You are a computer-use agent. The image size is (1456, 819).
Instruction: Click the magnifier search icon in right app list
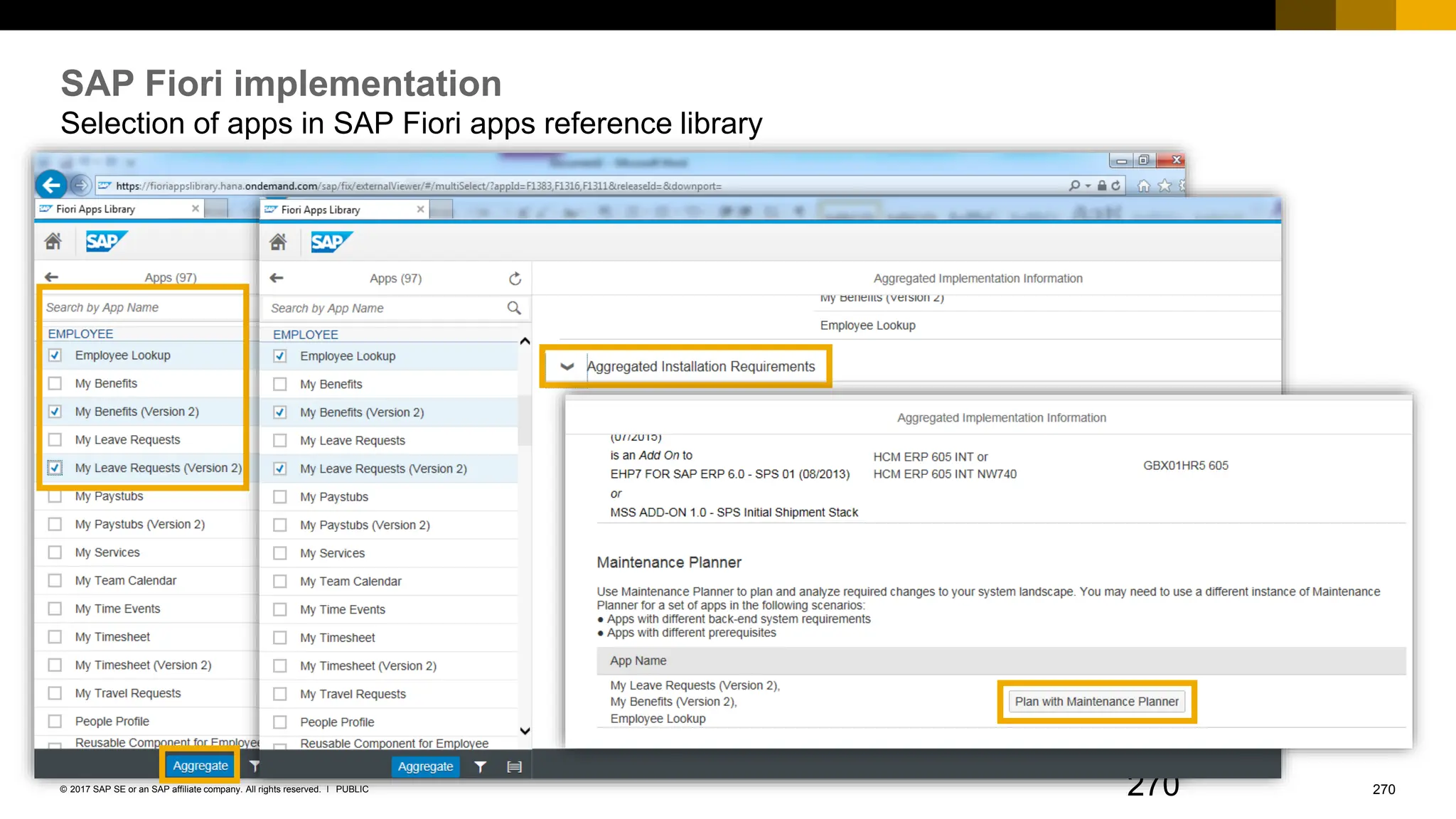coord(514,308)
